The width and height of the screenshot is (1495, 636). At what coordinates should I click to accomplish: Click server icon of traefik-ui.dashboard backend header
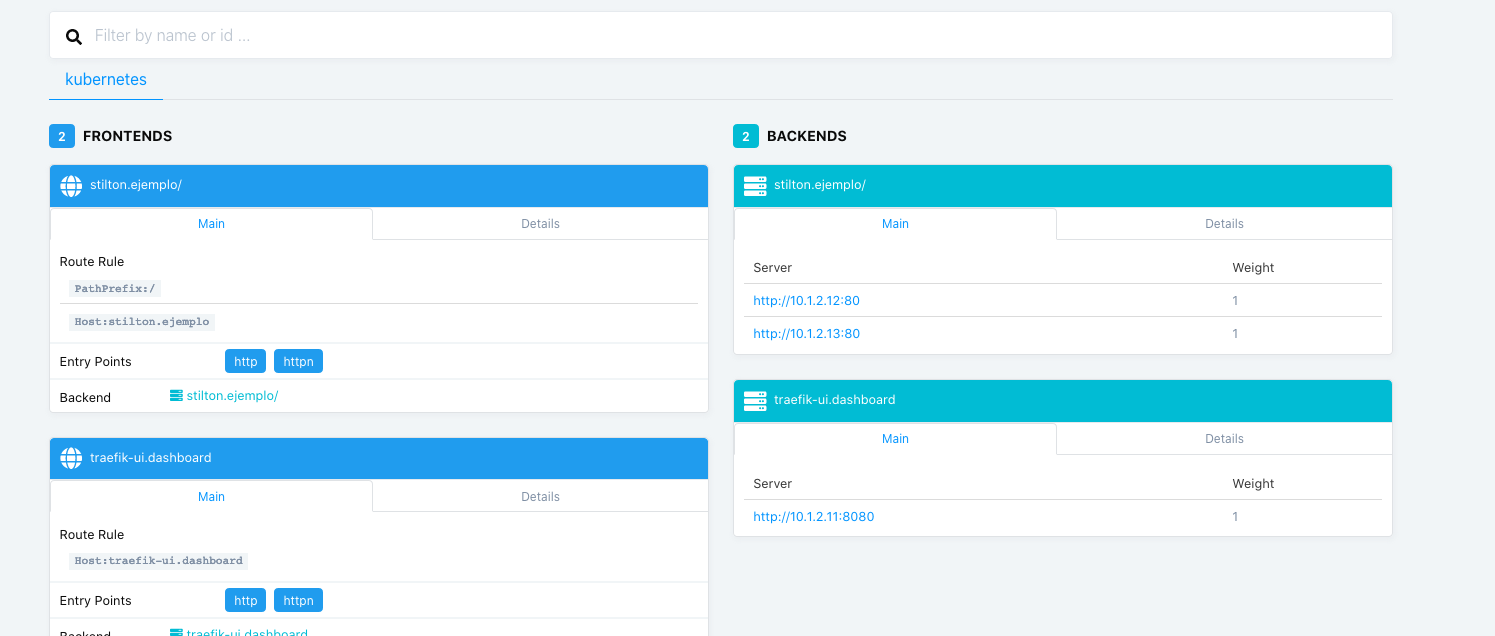click(x=755, y=400)
